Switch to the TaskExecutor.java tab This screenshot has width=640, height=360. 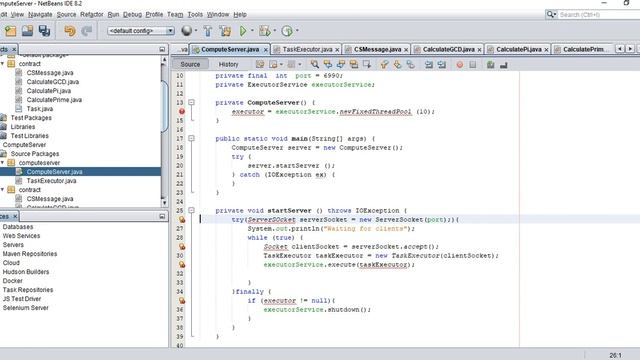(307, 49)
